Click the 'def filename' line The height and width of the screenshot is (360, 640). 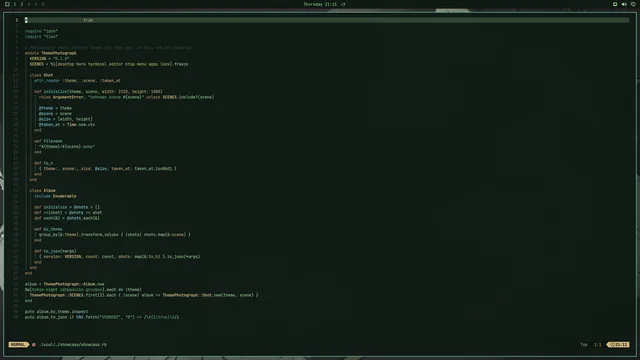pos(48,141)
